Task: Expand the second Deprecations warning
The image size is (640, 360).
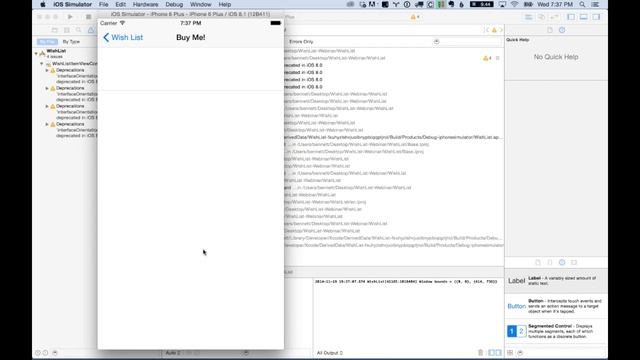Action: click(47, 88)
